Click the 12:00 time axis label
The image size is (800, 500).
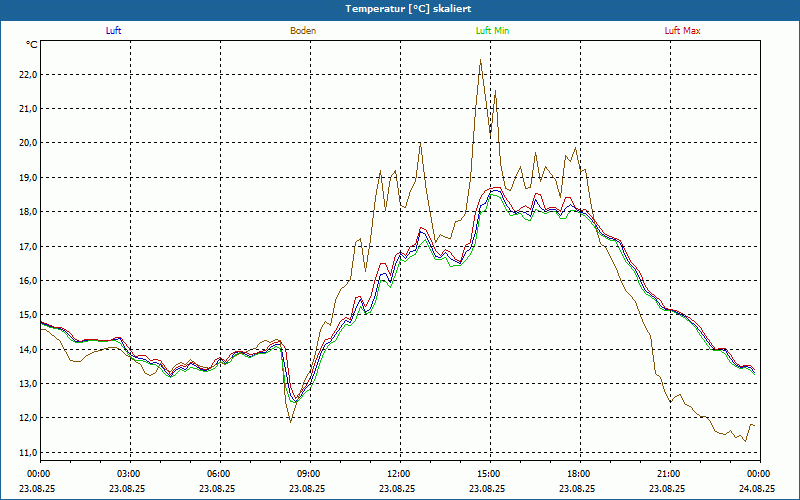coord(398,474)
